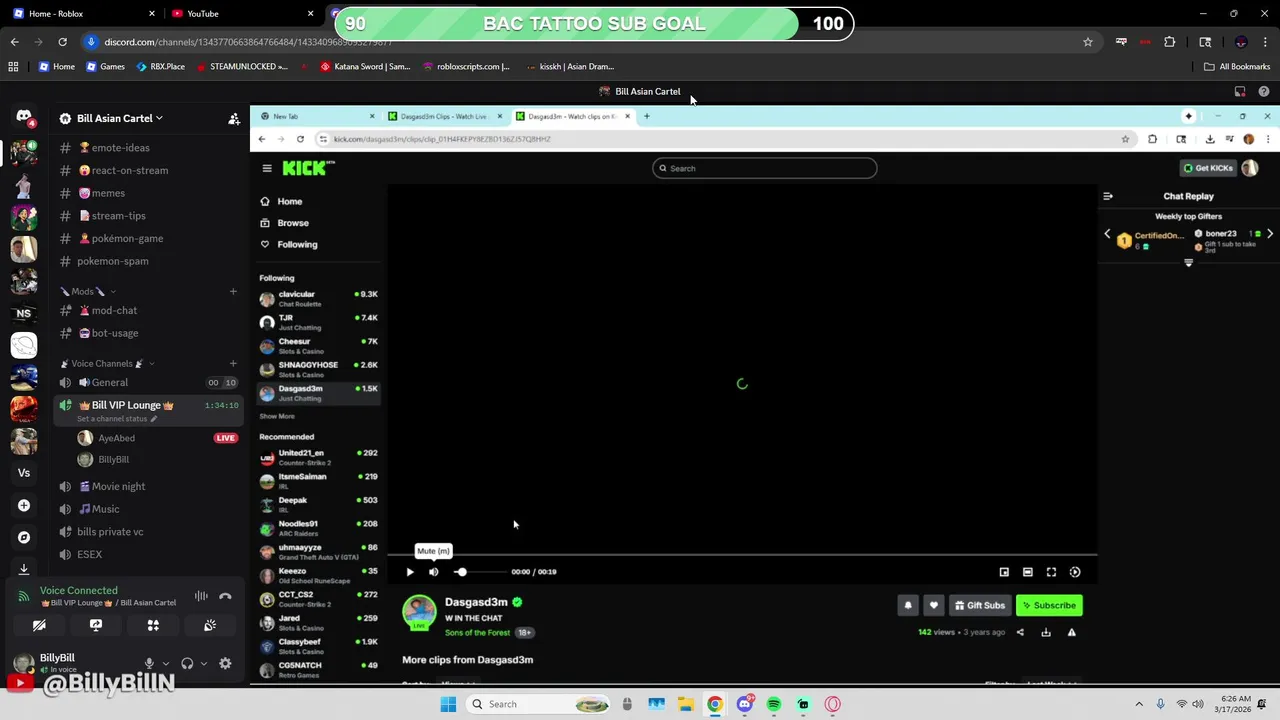Open Bill Asian Cartel server dropdown
Screen dimensions: 1280x720
[x=119, y=118]
